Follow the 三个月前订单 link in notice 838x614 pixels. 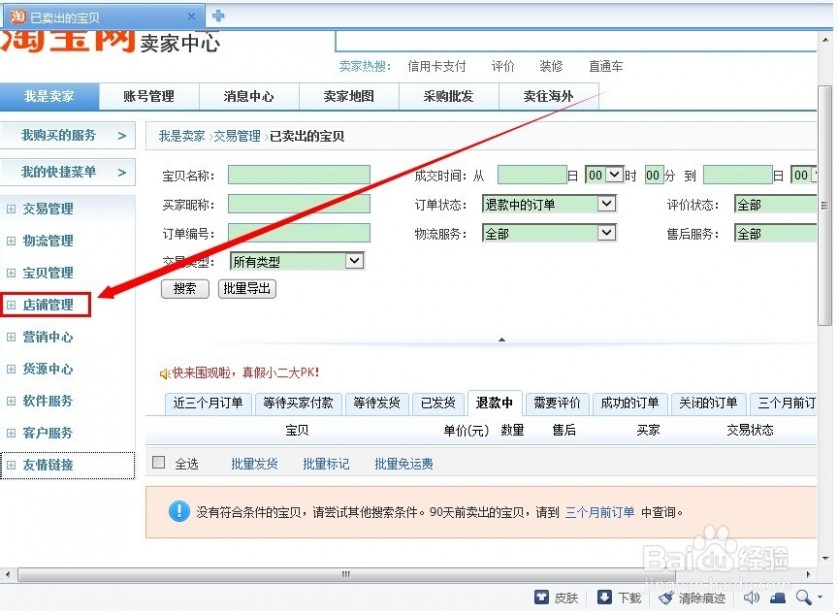click(599, 512)
